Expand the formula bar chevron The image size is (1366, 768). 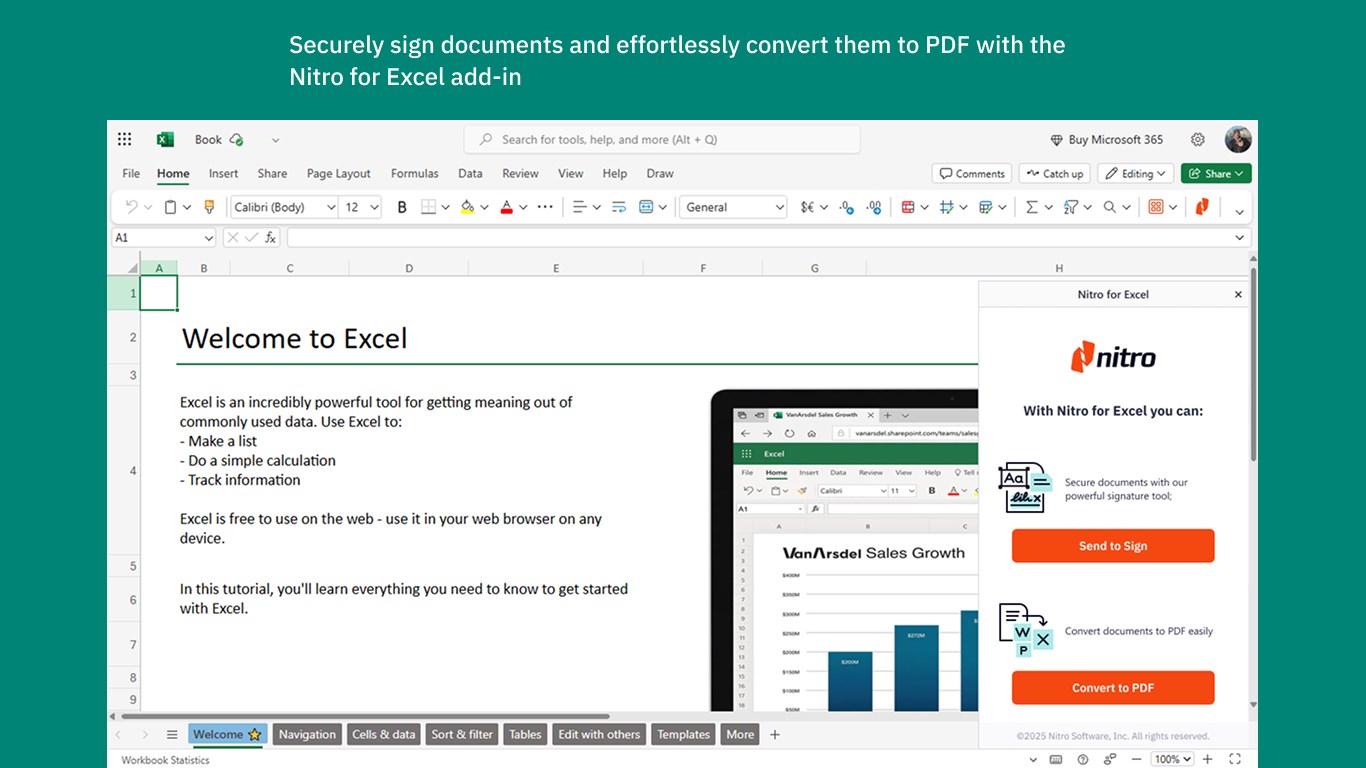point(1241,238)
